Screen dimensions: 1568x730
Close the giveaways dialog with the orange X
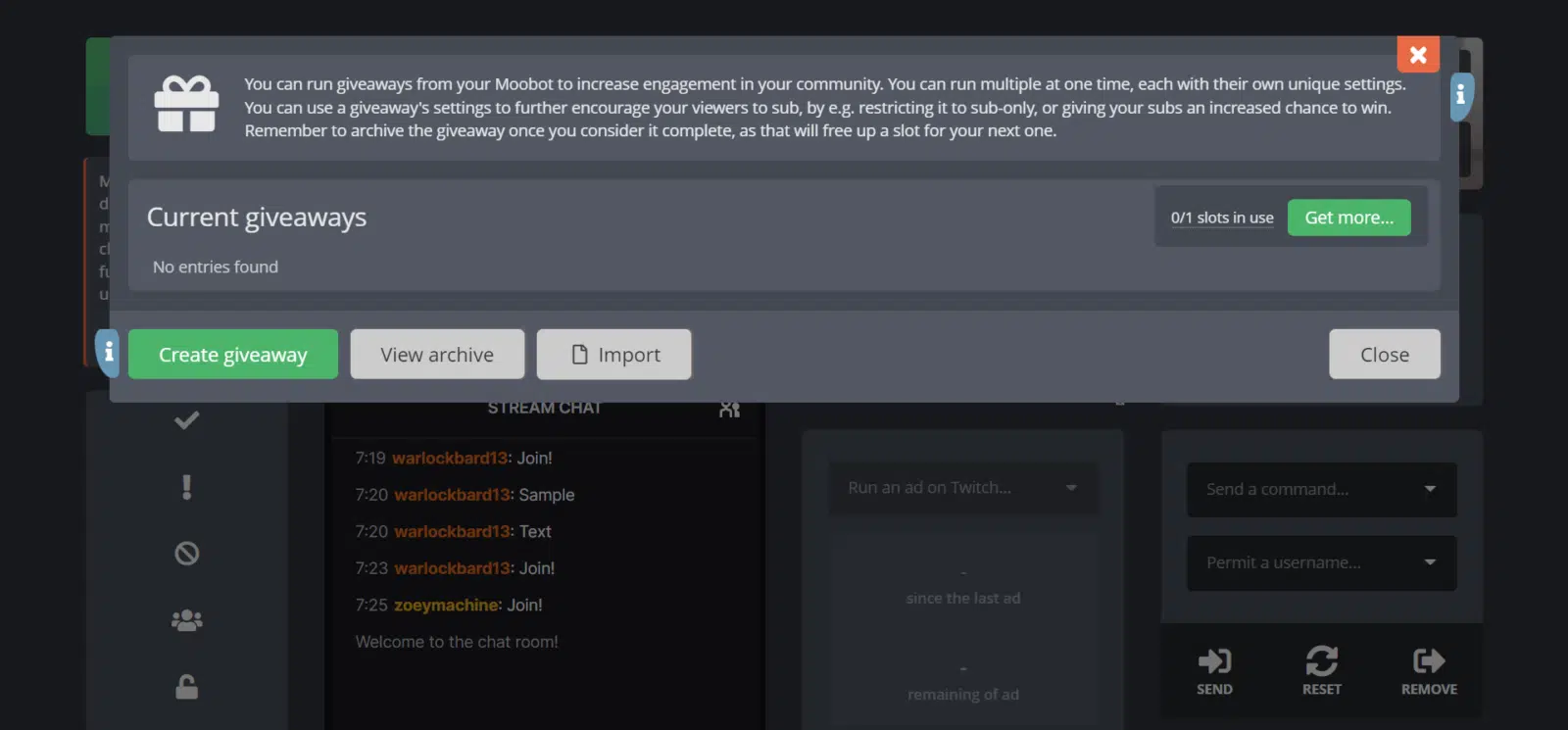(x=1418, y=55)
